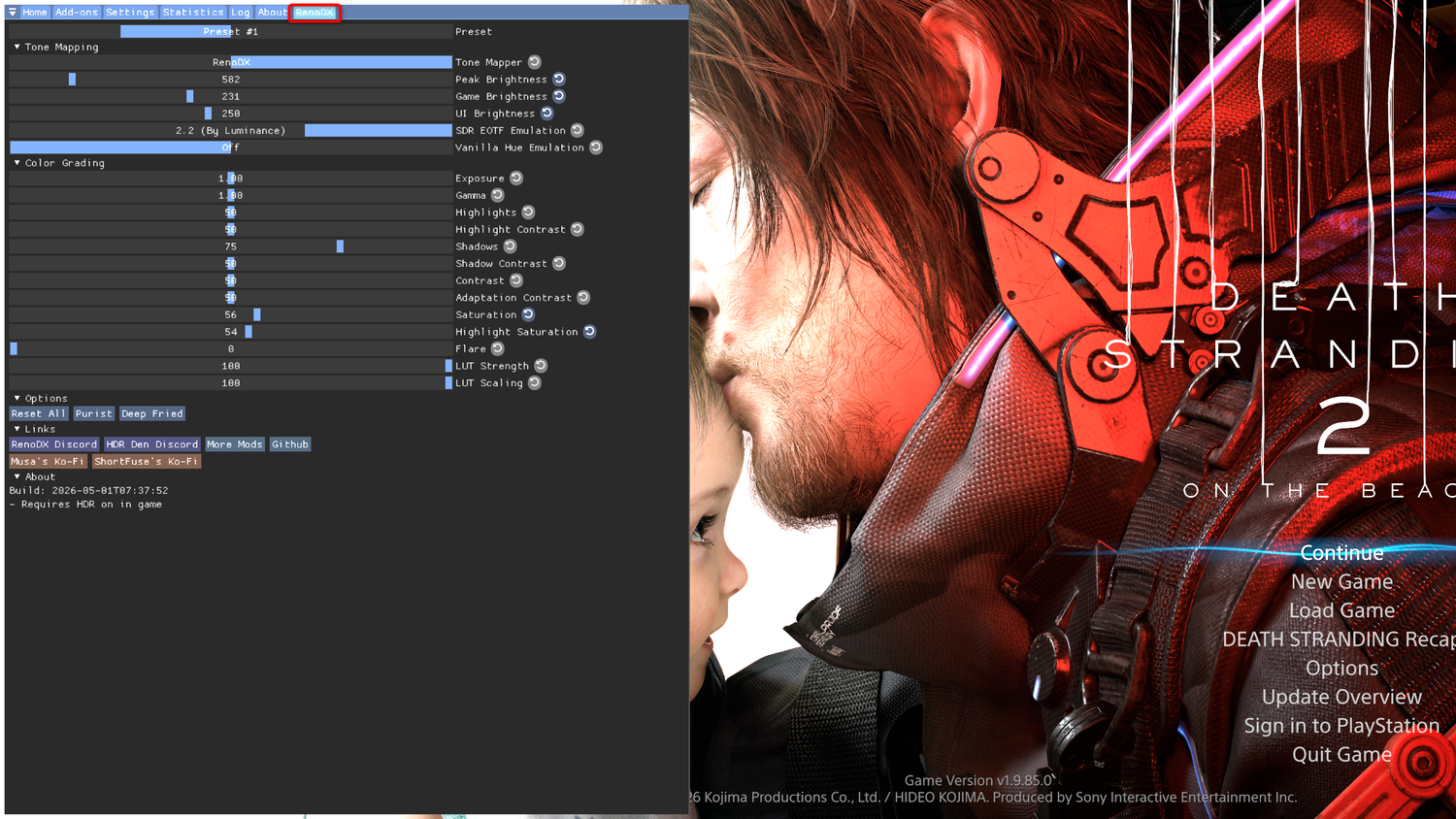Screen dimensions: 1456x819
Task: Click reset icon next to Saturation
Action: tap(529, 314)
